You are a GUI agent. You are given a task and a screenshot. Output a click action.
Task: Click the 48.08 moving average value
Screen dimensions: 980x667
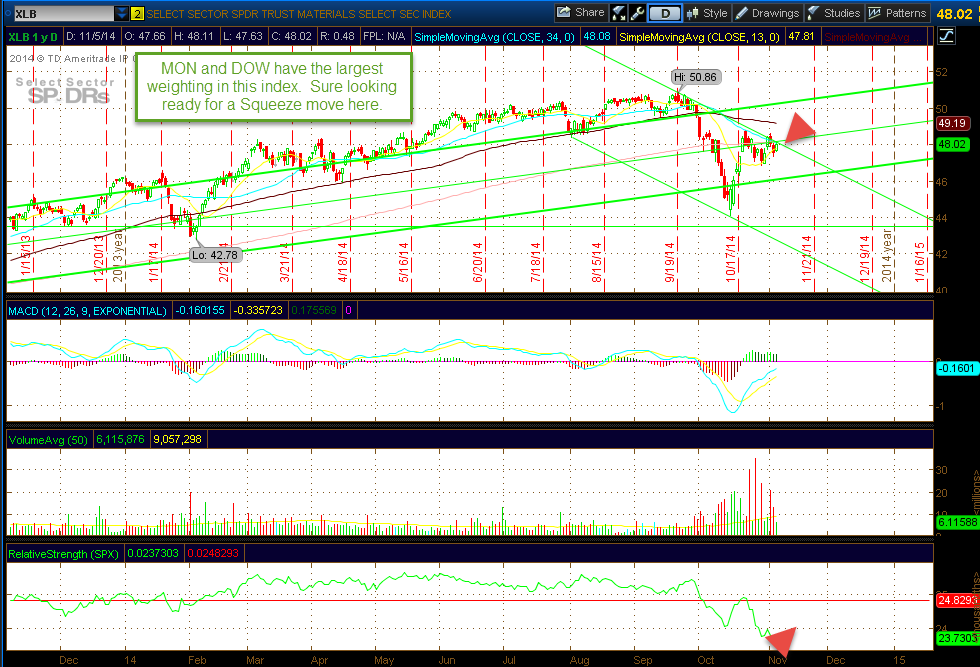tap(596, 37)
